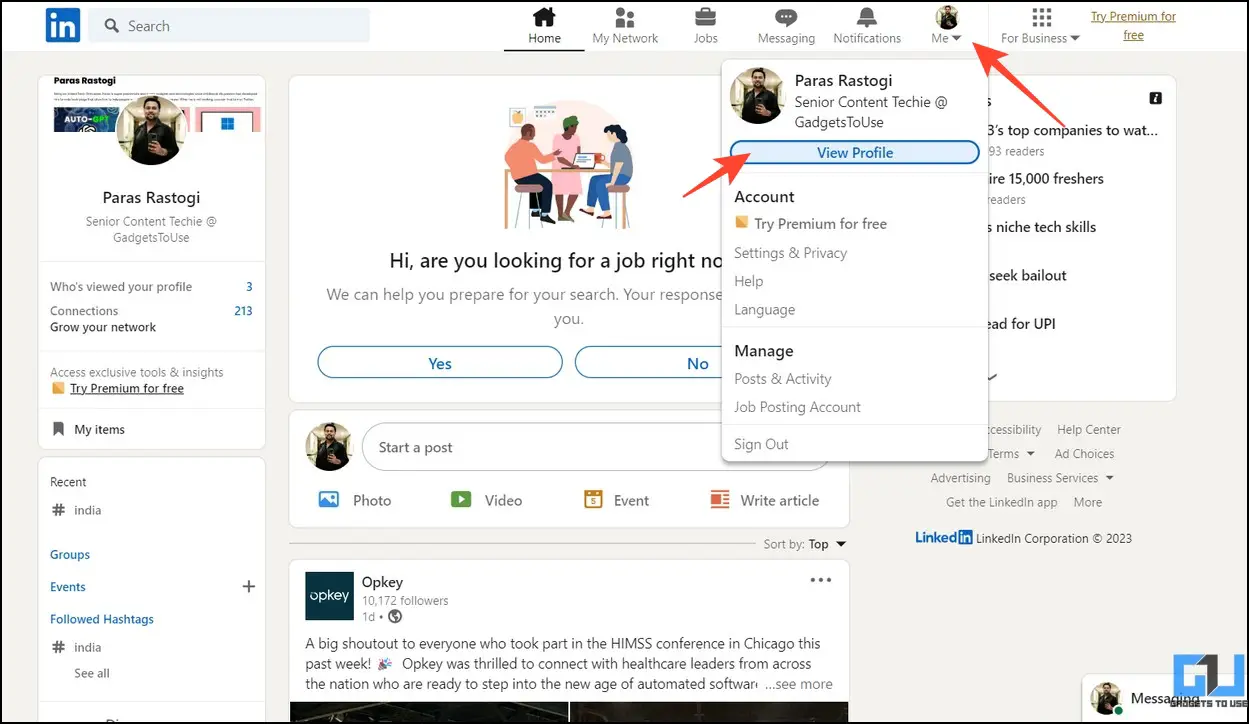Click the Write article icon
This screenshot has width=1249, height=724.
pyautogui.click(x=720, y=499)
